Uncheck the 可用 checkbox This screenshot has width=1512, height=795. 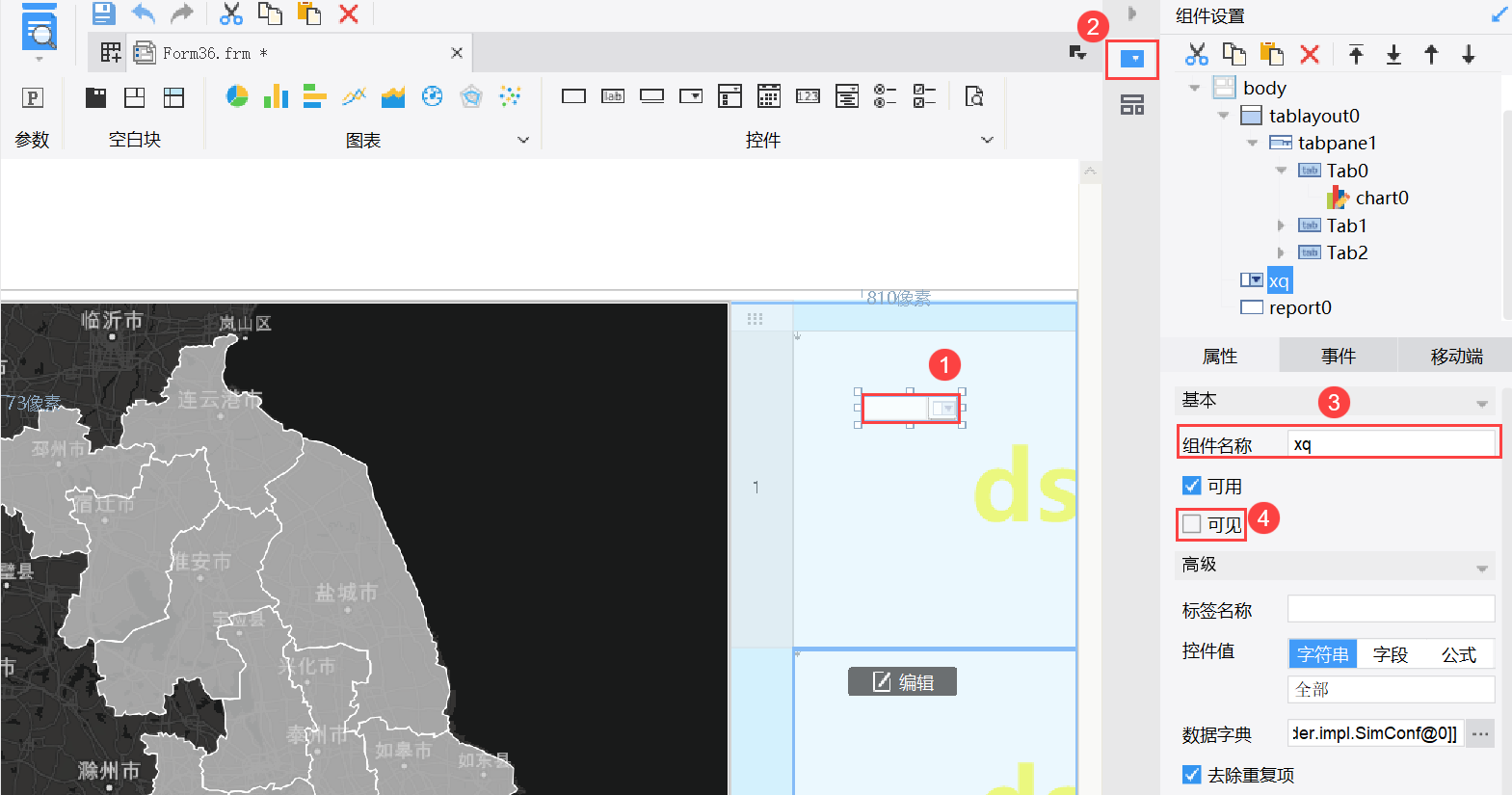click(x=1192, y=486)
